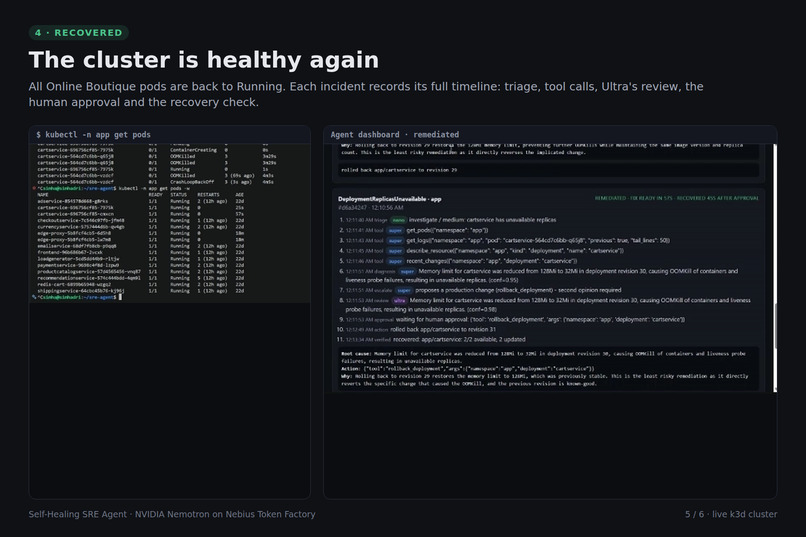The image size is (806, 537).
Task: Click the loadgenerator pod row
Action: [x=140, y=259]
